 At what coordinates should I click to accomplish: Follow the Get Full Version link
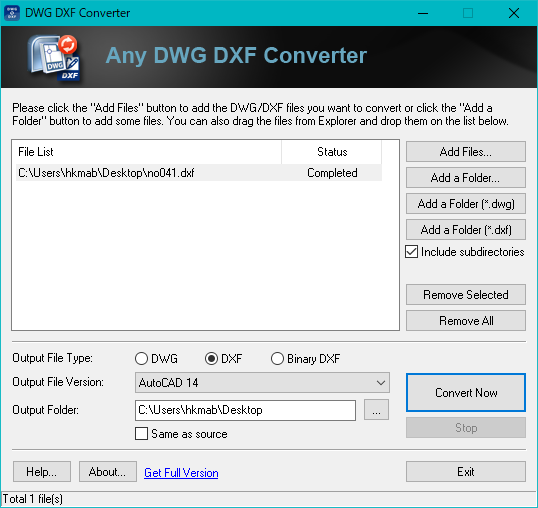click(x=181, y=473)
